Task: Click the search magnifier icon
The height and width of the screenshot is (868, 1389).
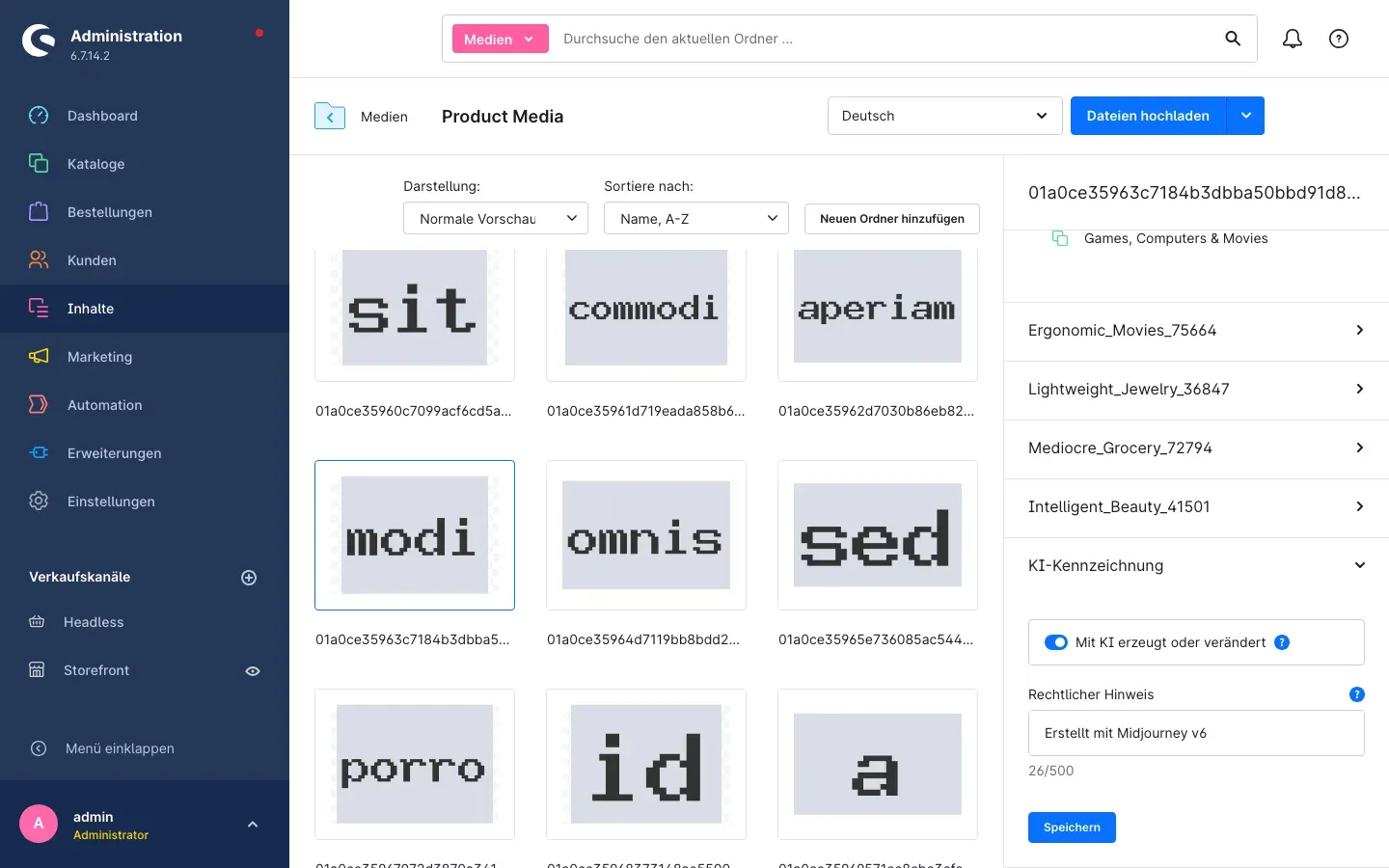Action: pyautogui.click(x=1233, y=39)
